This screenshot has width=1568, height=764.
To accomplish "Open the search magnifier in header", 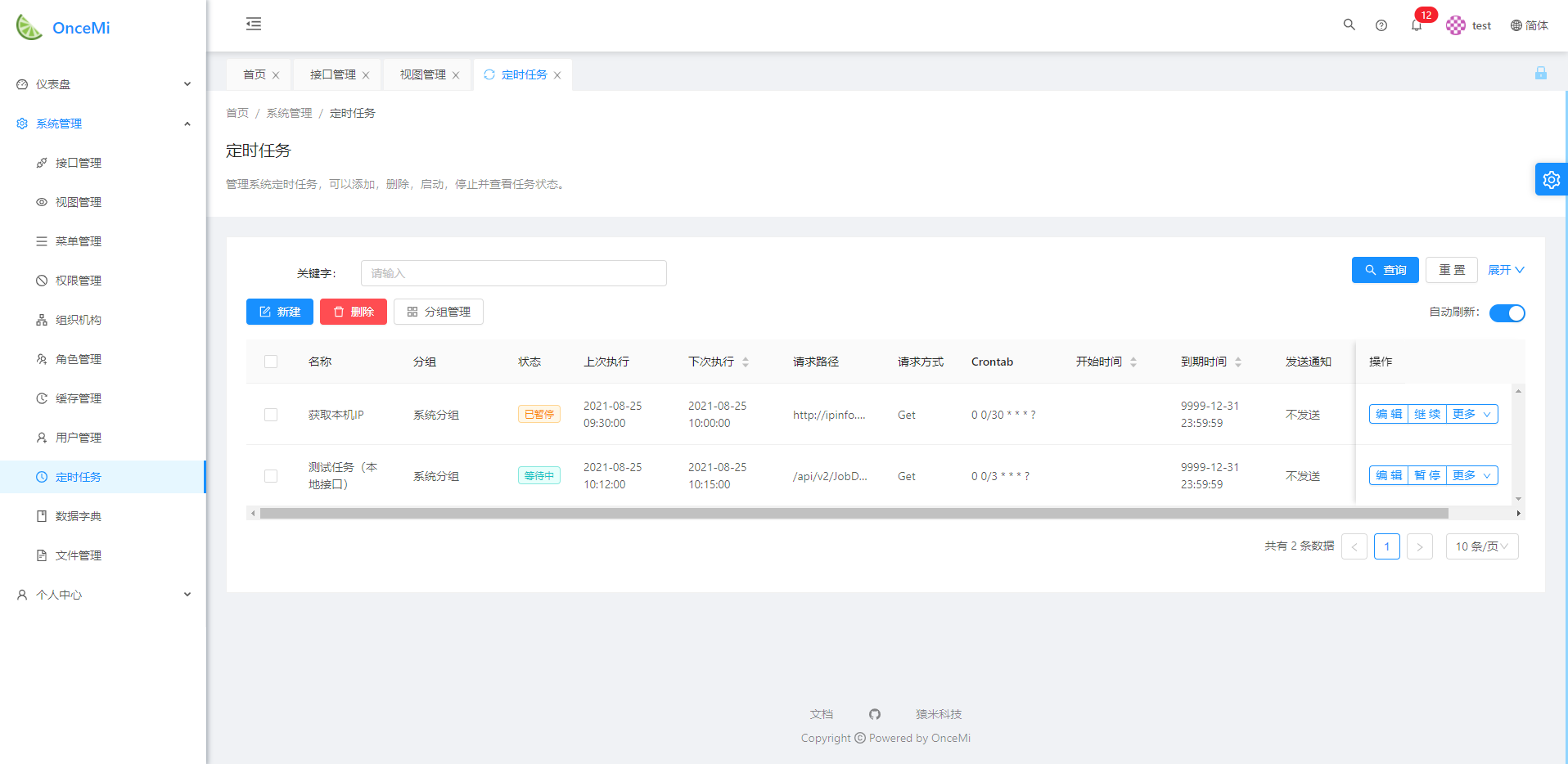I will click(1349, 25).
